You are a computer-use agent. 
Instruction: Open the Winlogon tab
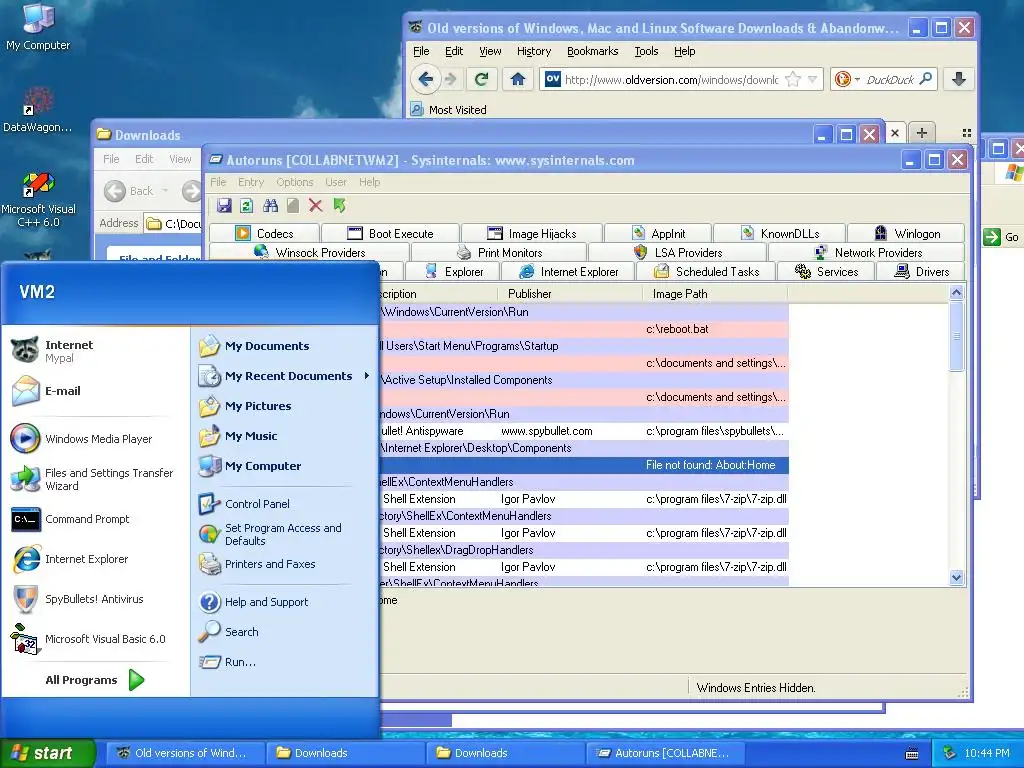coord(906,234)
